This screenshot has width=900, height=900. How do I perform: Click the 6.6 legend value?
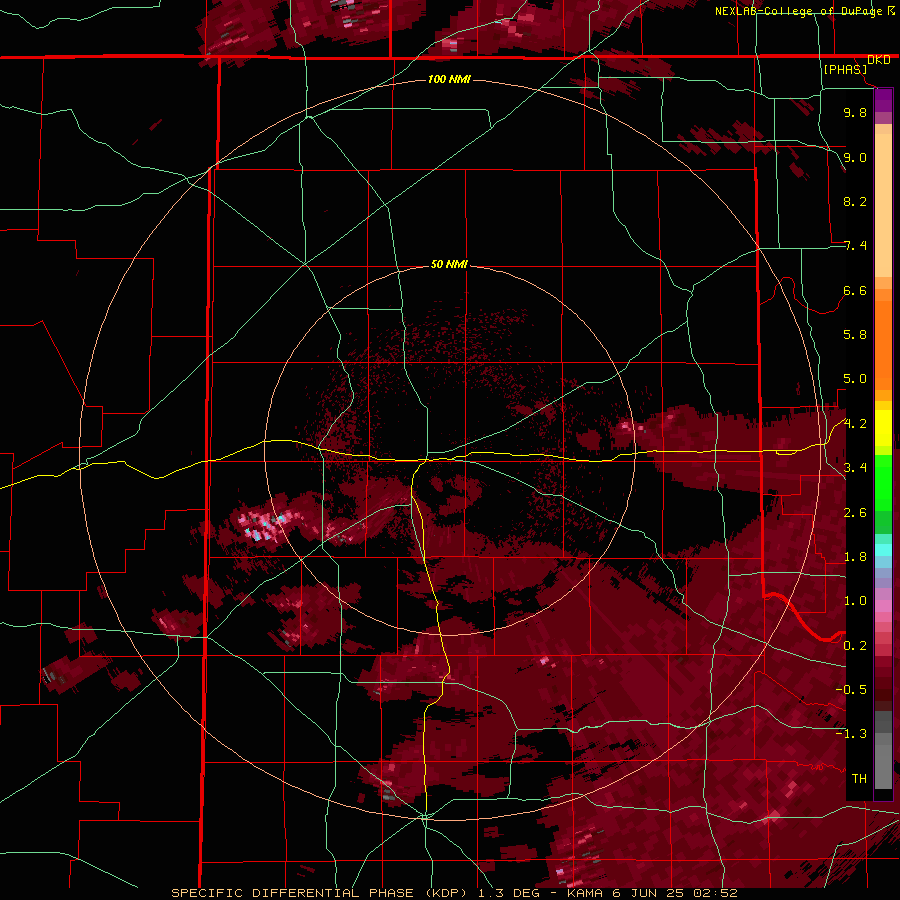855,290
